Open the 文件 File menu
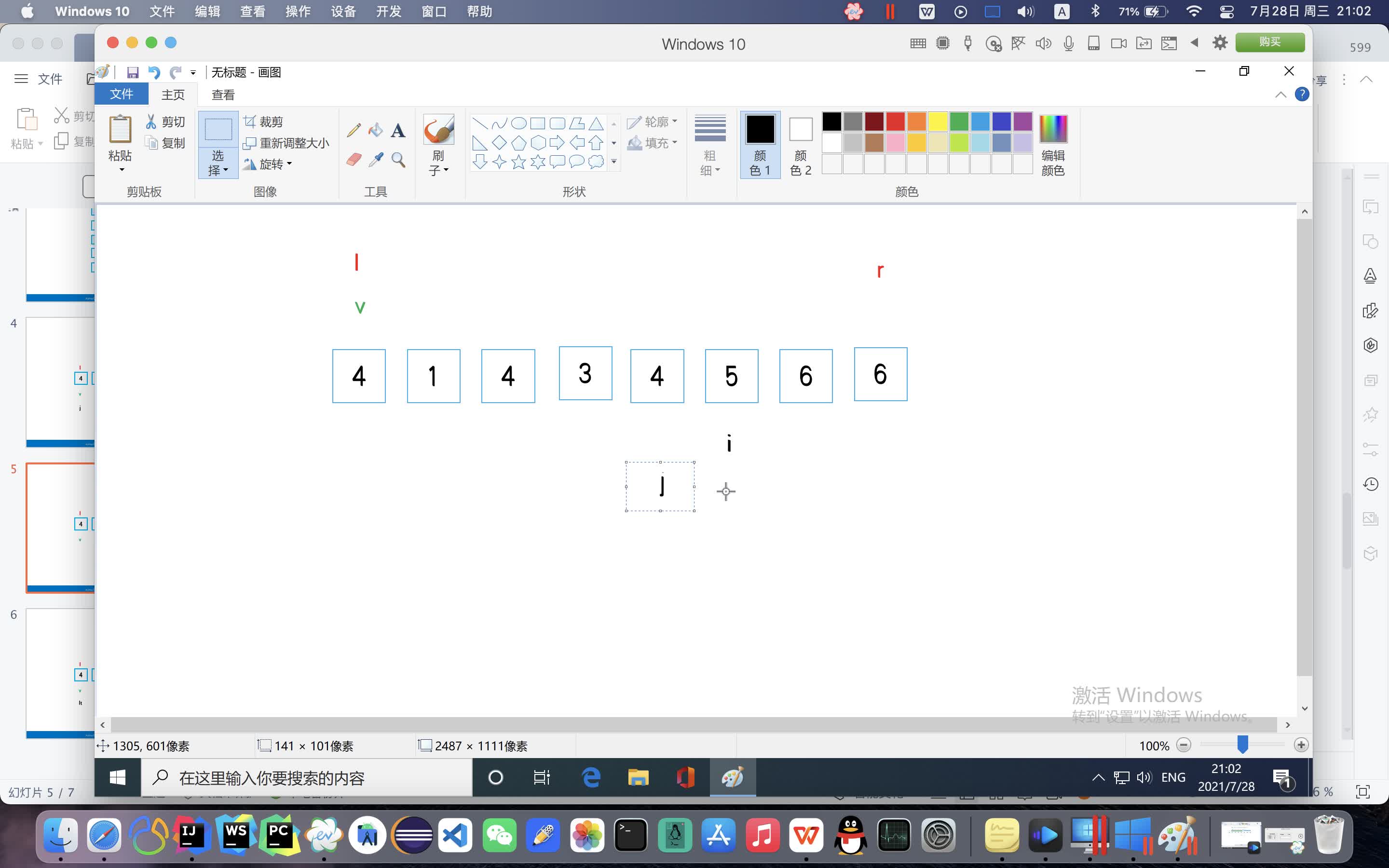 (122, 94)
